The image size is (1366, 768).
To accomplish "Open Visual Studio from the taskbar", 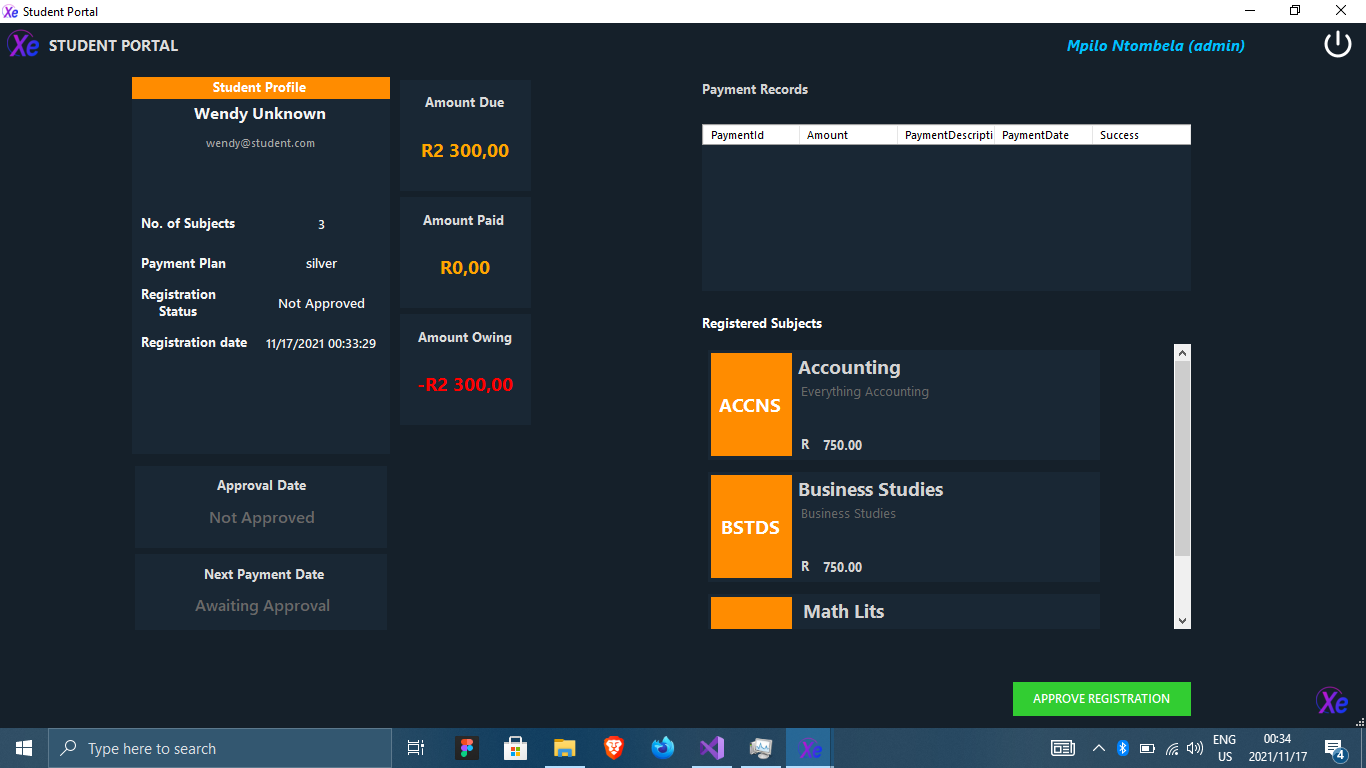I will coord(711,748).
